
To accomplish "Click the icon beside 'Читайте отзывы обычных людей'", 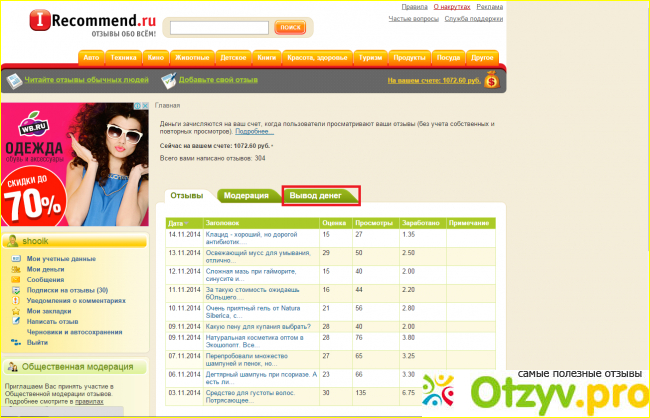I will tap(13, 81).
